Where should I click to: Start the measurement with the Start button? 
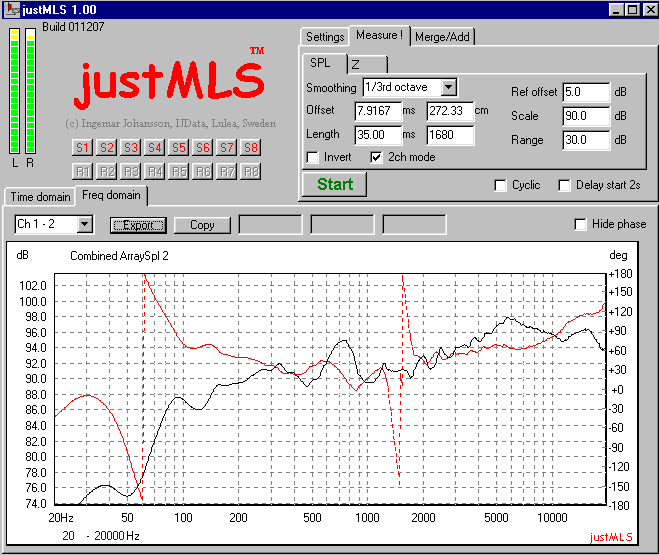pyautogui.click(x=335, y=184)
